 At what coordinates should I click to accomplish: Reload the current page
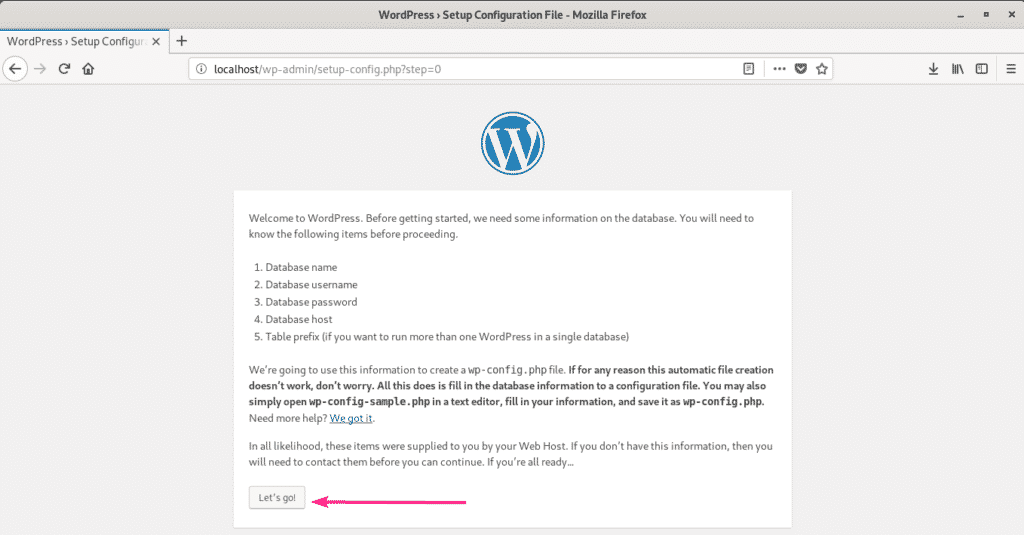64,69
